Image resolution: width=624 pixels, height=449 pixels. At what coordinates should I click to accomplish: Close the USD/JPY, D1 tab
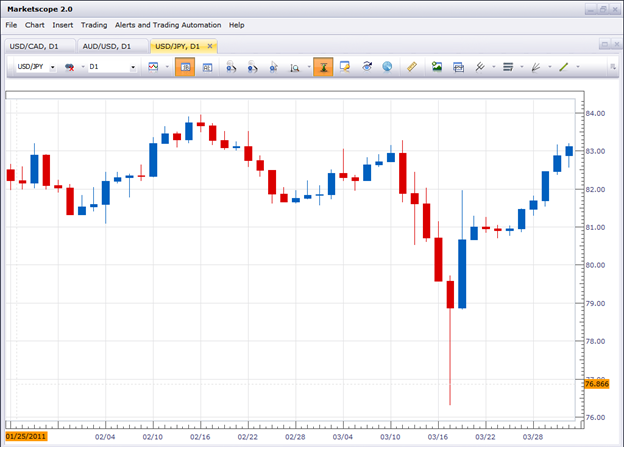(210, 46)
